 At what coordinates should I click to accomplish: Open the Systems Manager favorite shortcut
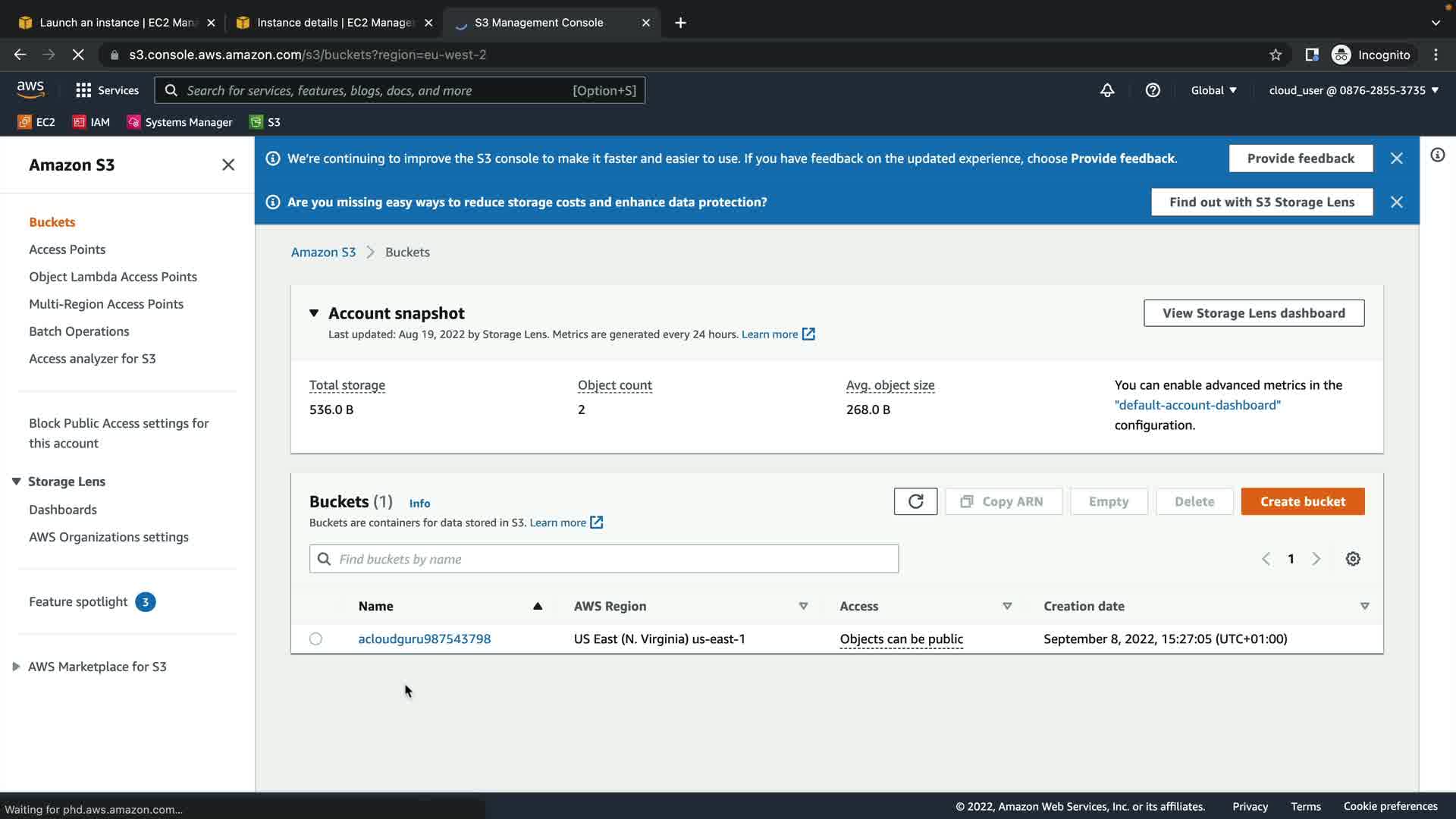[x=180, y=122]
